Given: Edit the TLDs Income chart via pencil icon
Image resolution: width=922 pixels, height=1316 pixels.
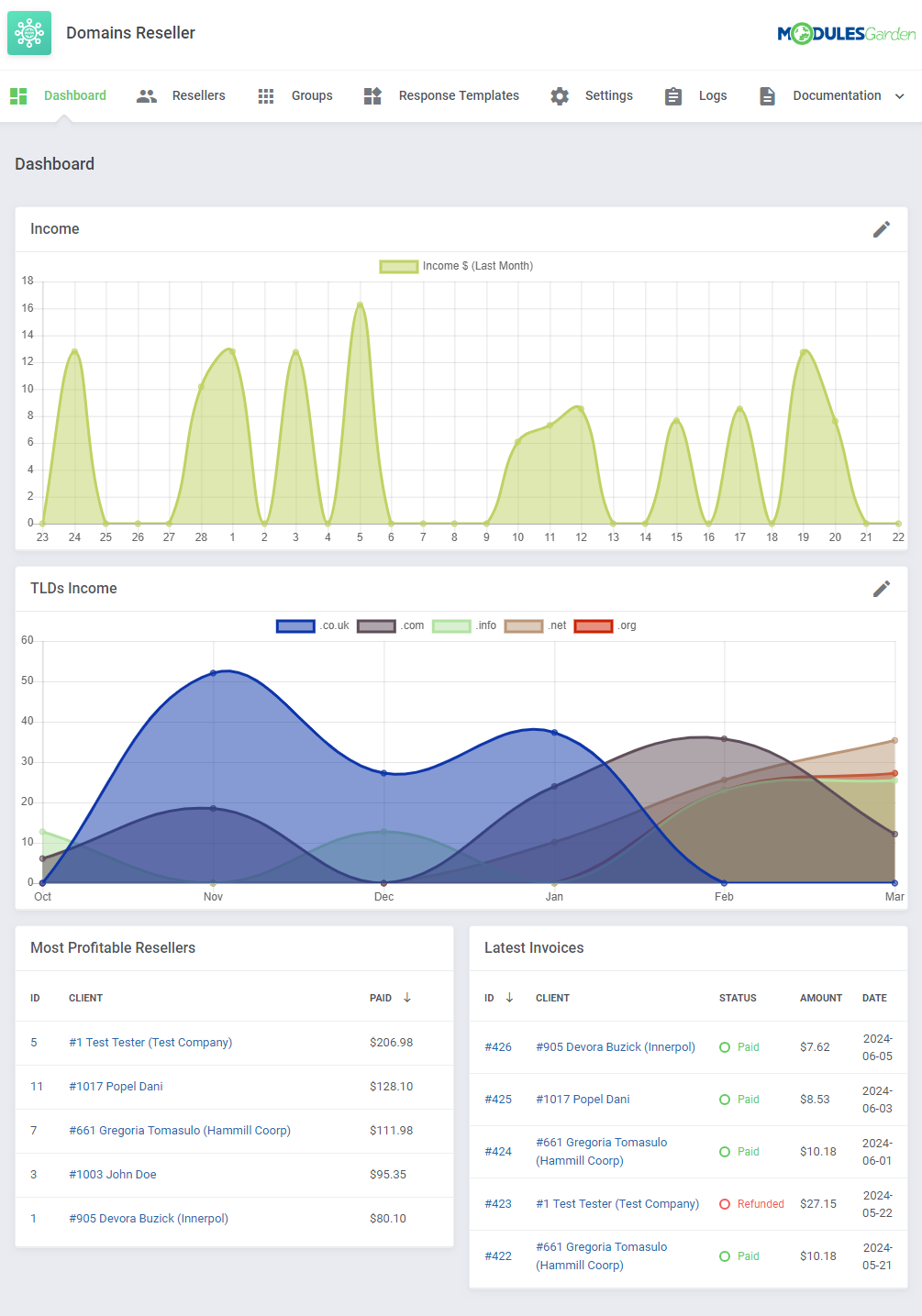Looking at the screenshot, I should pos(882,589).
